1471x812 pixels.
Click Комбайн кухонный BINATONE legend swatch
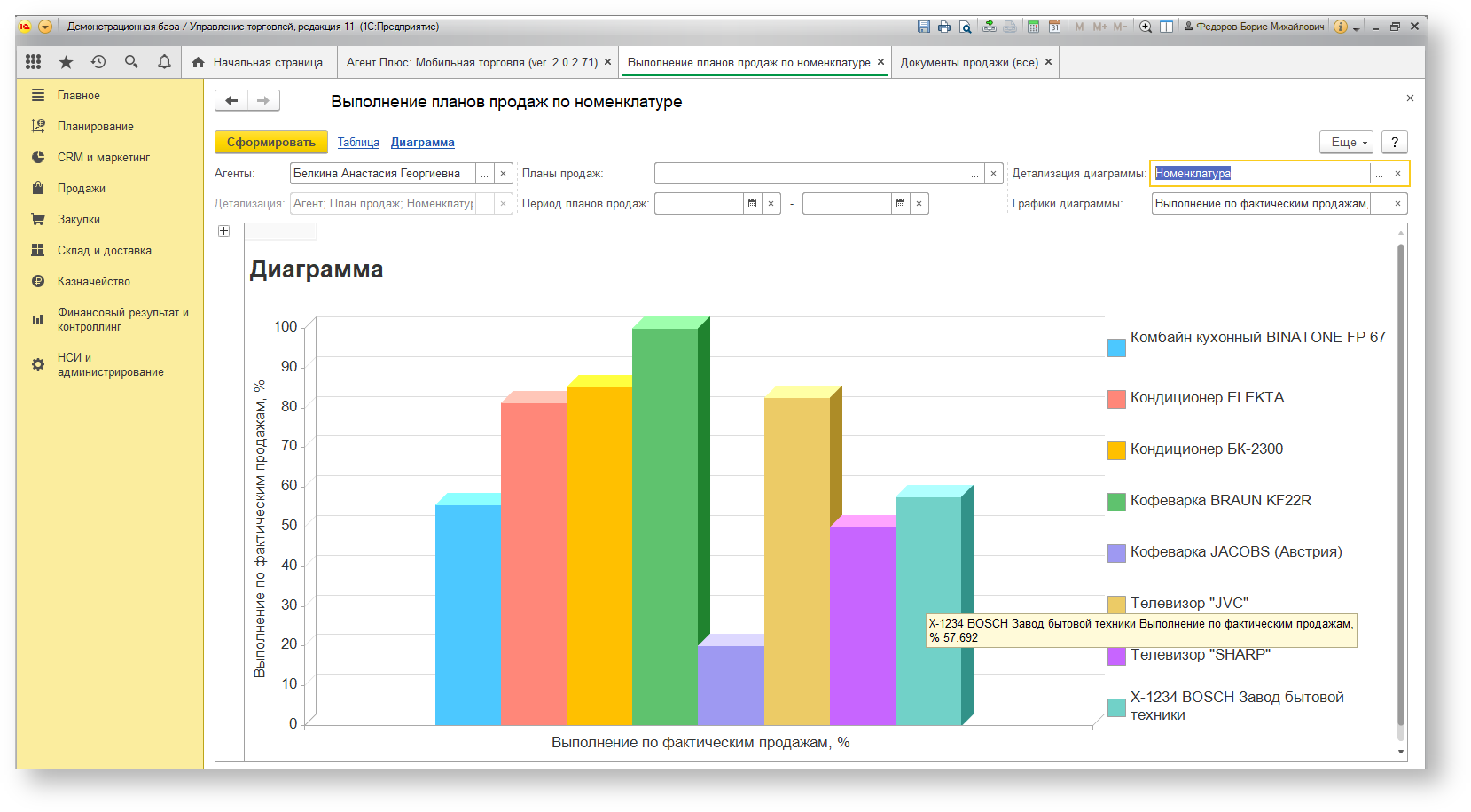(1116, 347)
